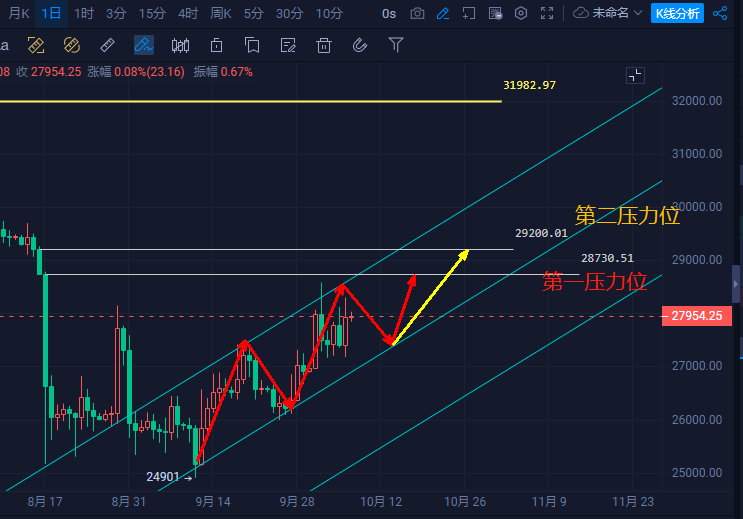Click the 32000.00 price axis label
Viewport: 743px width, 519px height.
[x=697, y=100]
